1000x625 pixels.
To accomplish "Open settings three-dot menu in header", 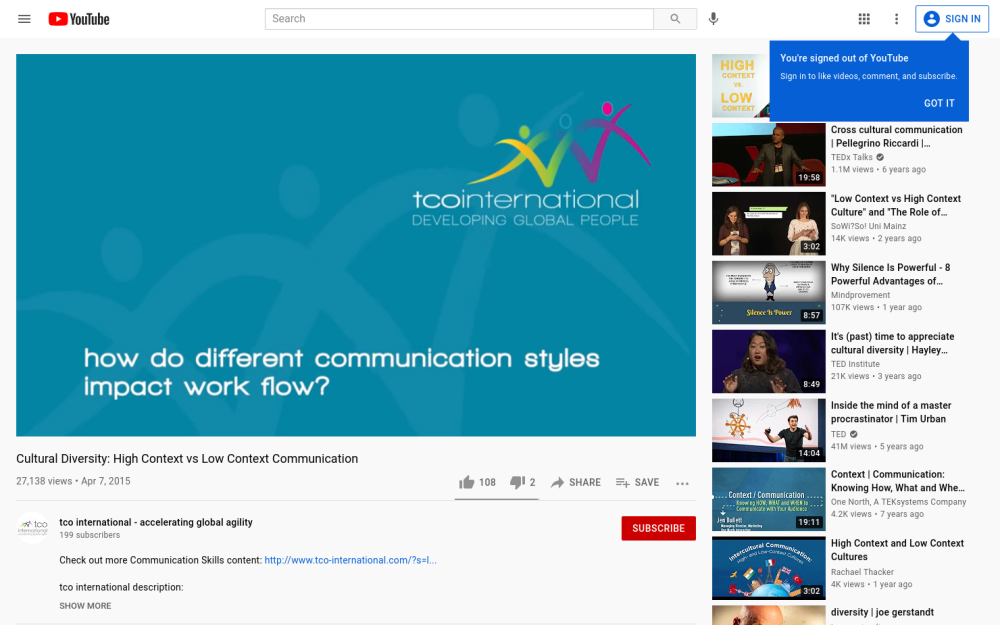I will pyautogui.click(x=896, y=19).
